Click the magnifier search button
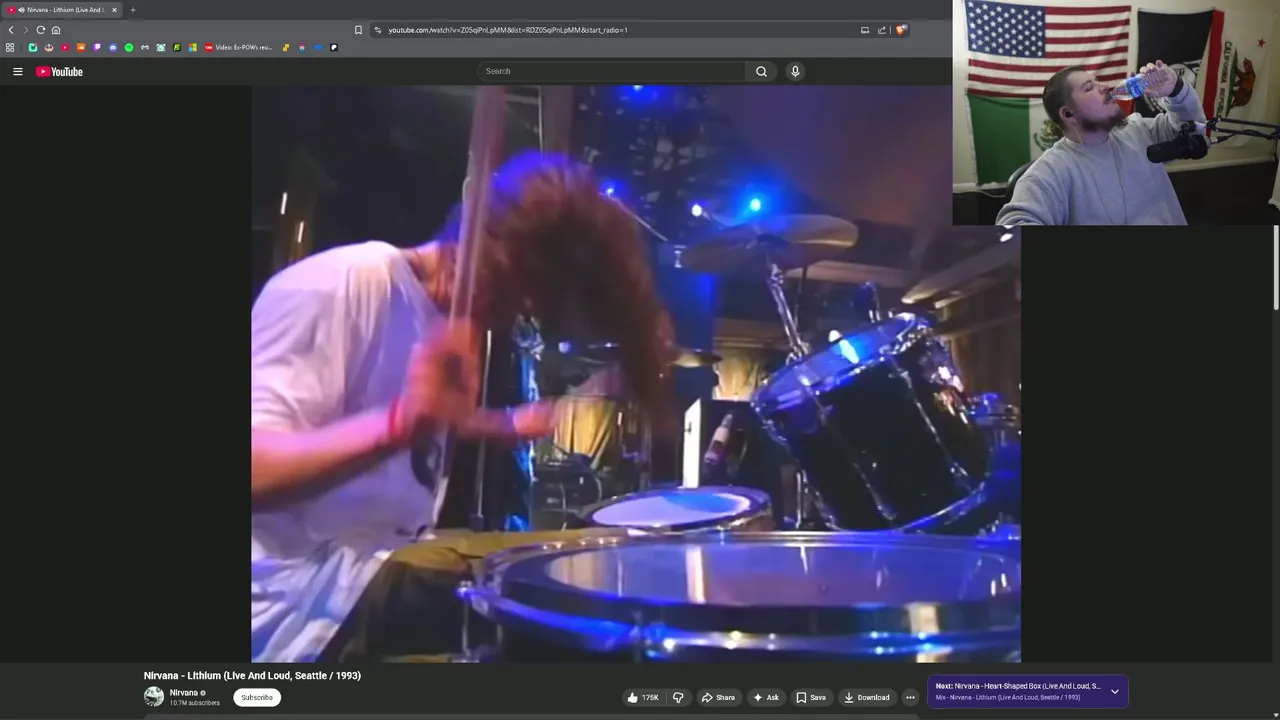The image size is (1280, 720). pos(761,71)
